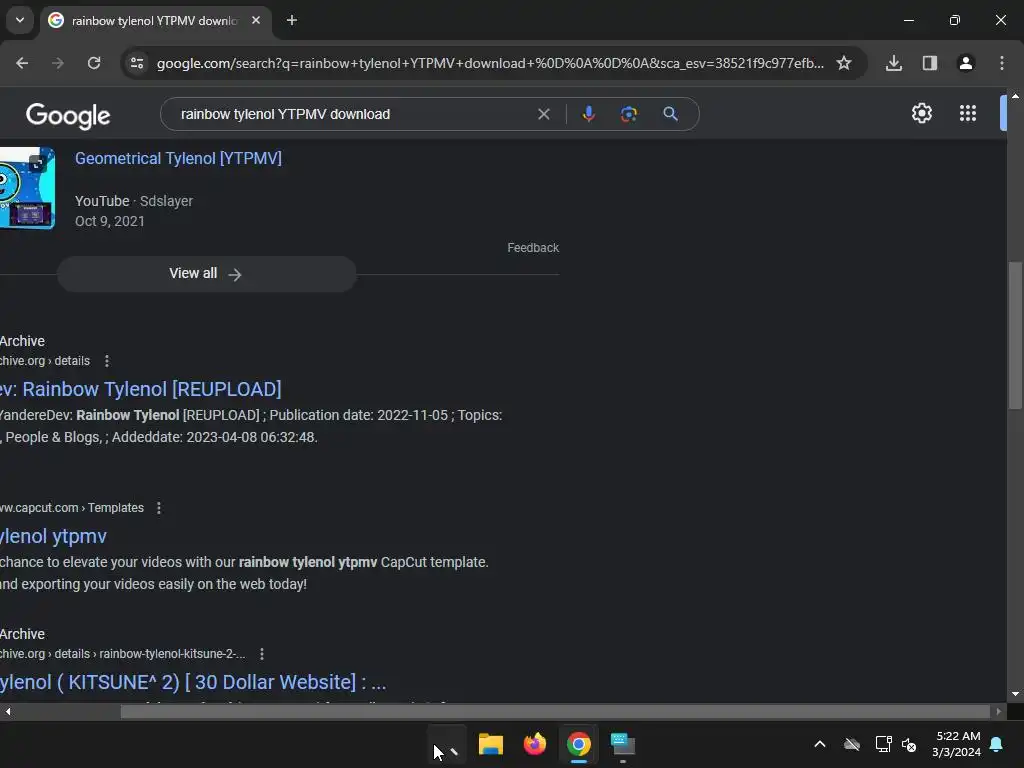Screen dimensions: 1024x768
Task: Open options for rainbow-tylenol-kitsune result
Action: pos(262,654)
